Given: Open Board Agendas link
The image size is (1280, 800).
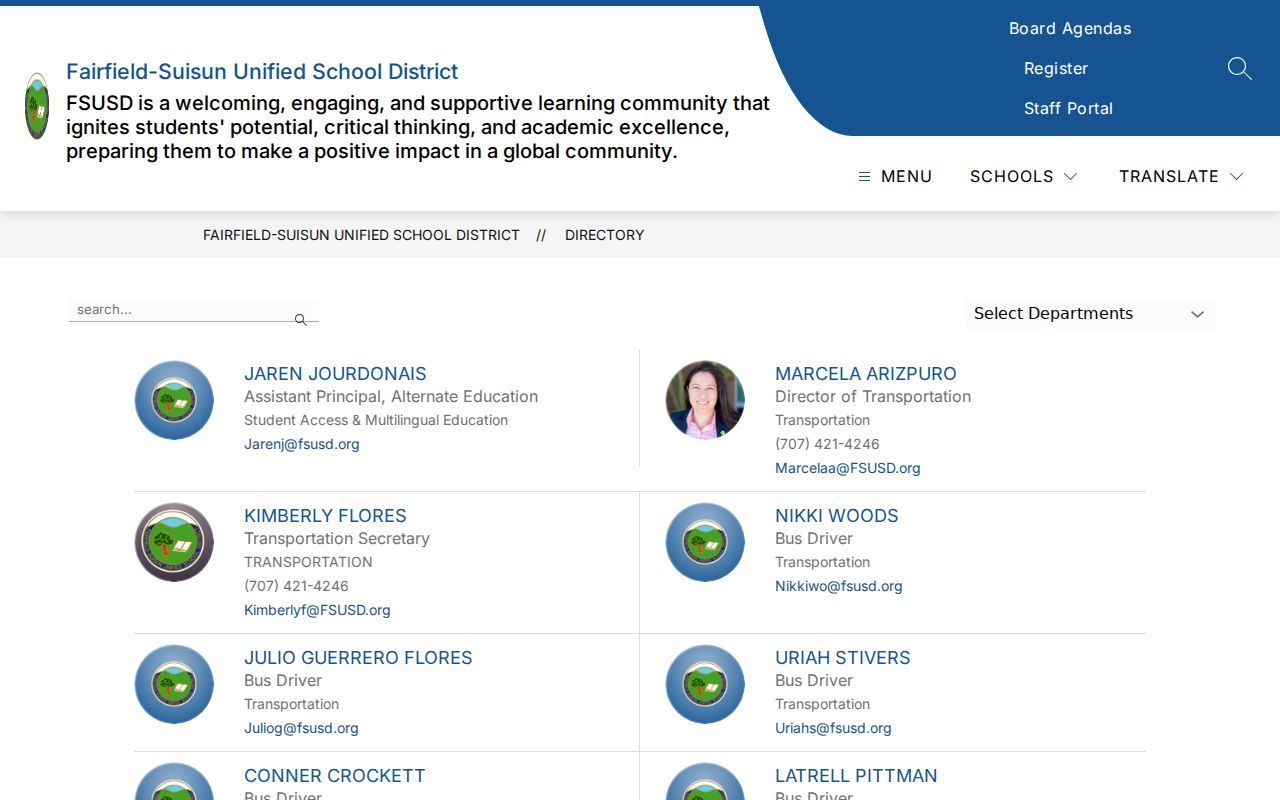Looking at the screenshot, I should pos(1070,28).
